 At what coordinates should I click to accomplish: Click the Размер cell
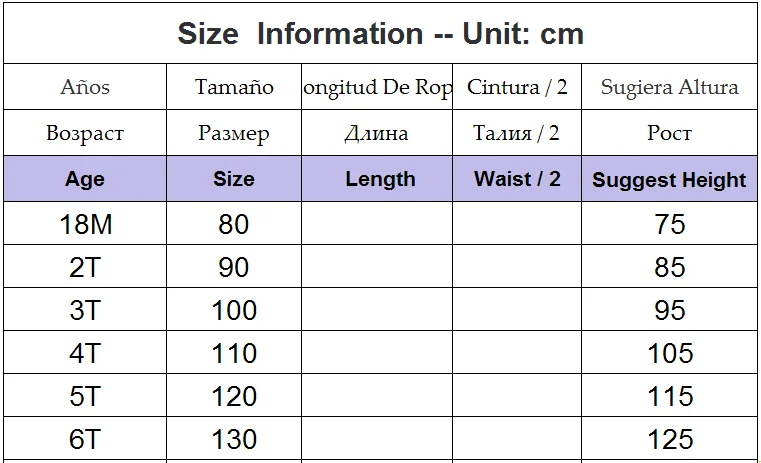click(x=233, y=132)
